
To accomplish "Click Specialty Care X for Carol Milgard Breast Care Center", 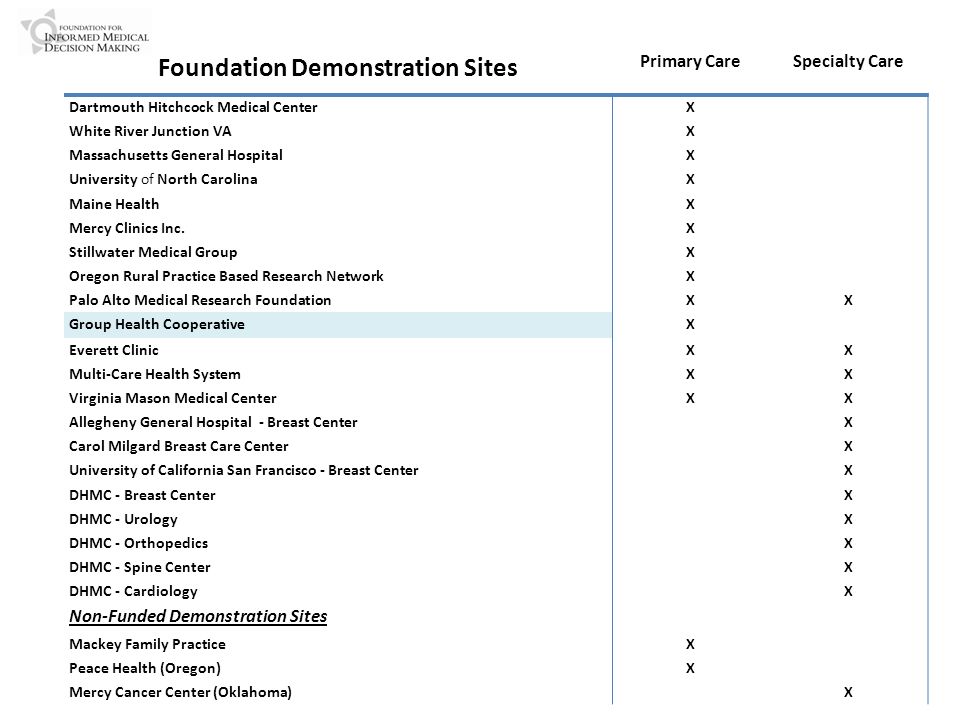I will 848,446.
